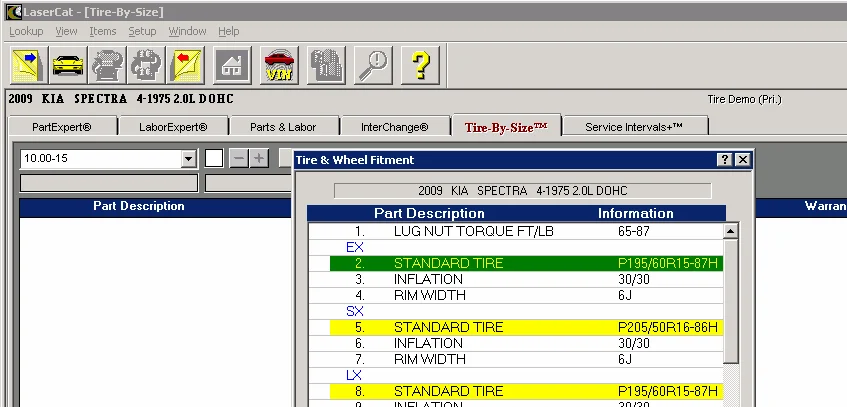Viewport: 847px width, 407px height.
Task: Select the Tire-By-Size tab
Action: point(506,126)
